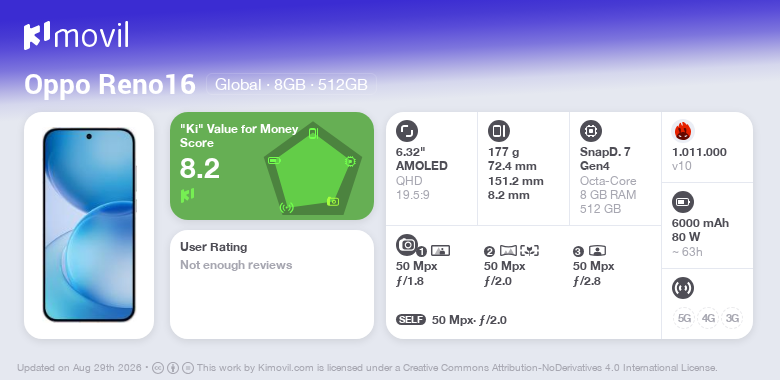Click the Kimovil logo

76,36
